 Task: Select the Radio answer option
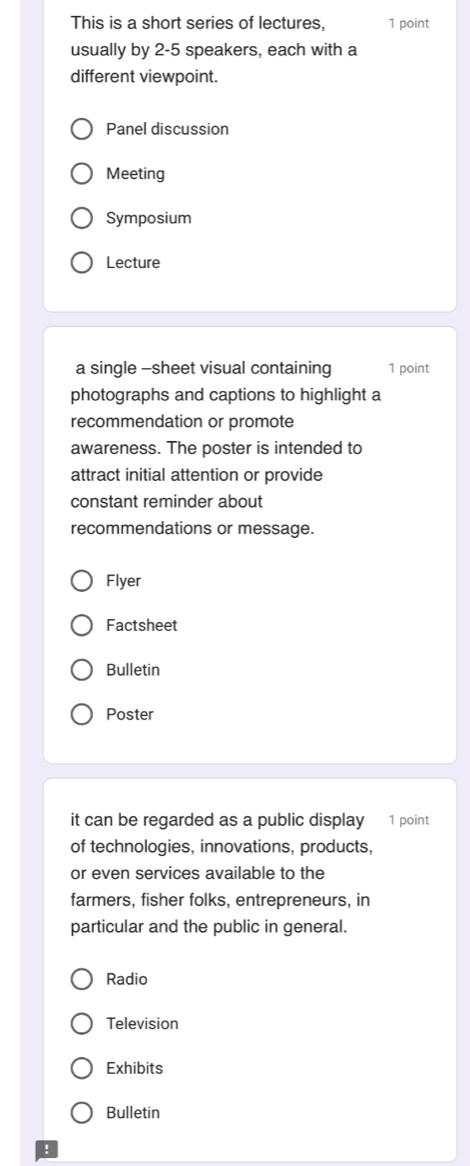[82, 979]
